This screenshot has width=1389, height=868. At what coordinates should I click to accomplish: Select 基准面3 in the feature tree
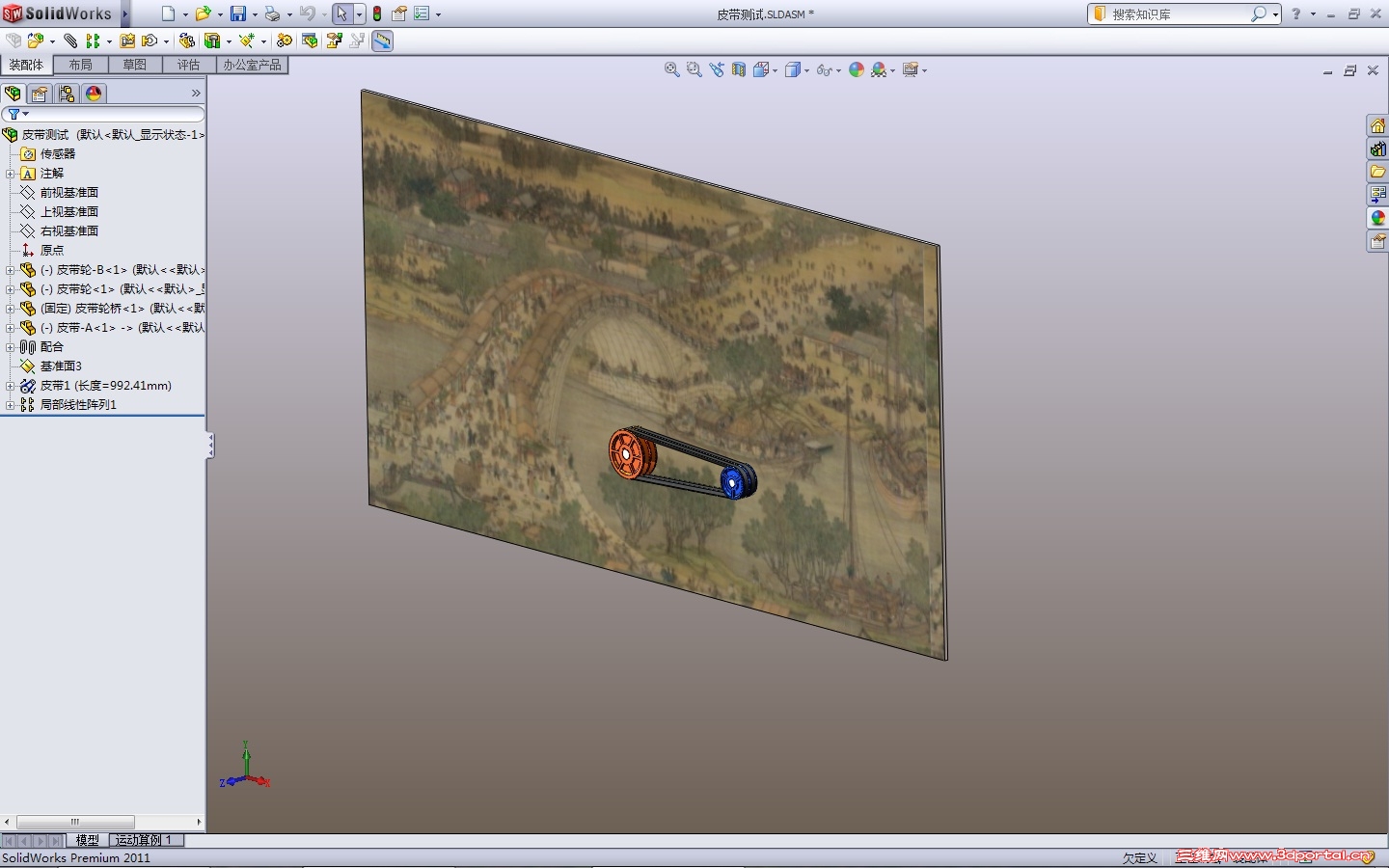point(61,366)
